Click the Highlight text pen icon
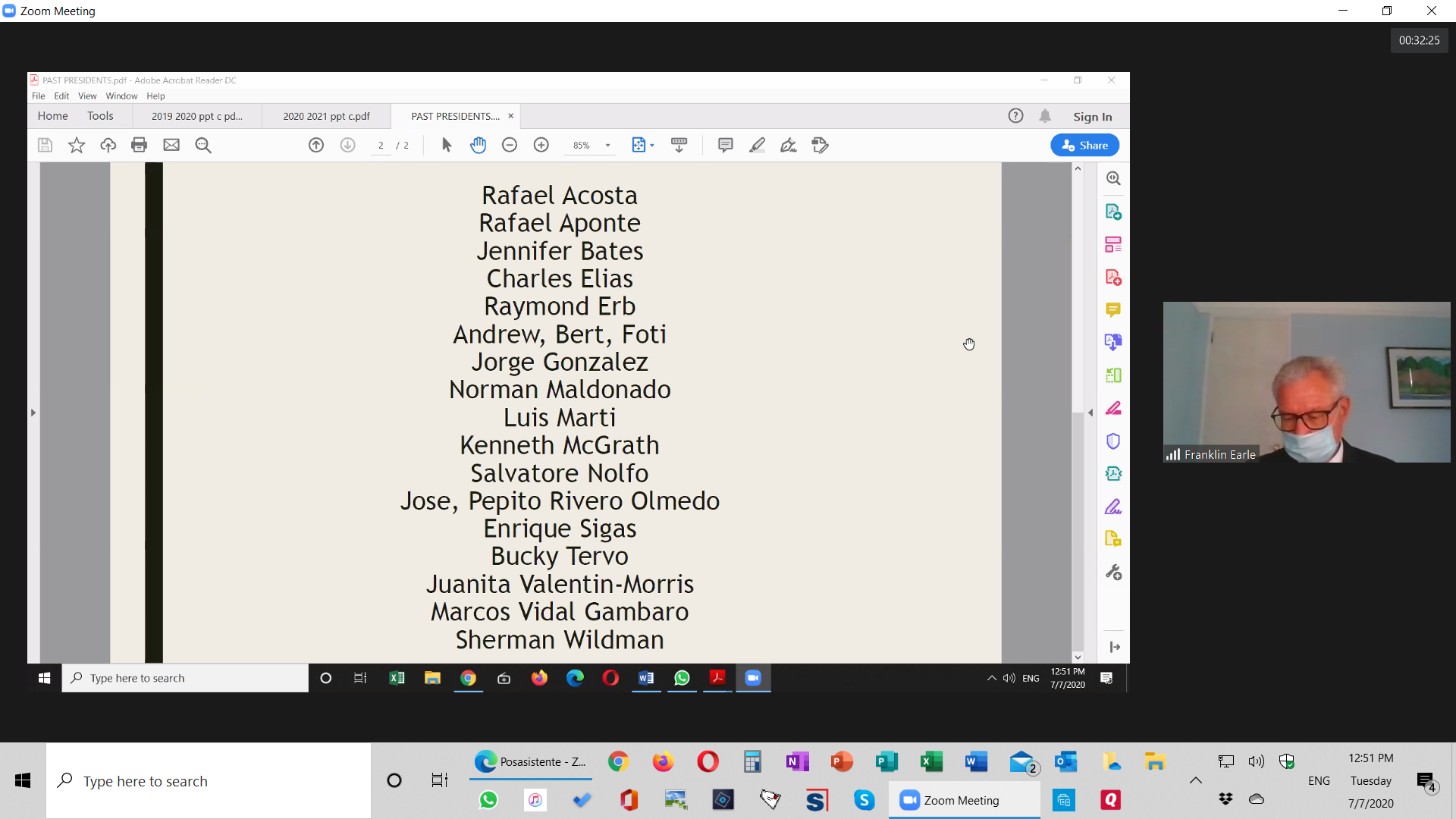1456x819 pixels. (x=757, y=145)
